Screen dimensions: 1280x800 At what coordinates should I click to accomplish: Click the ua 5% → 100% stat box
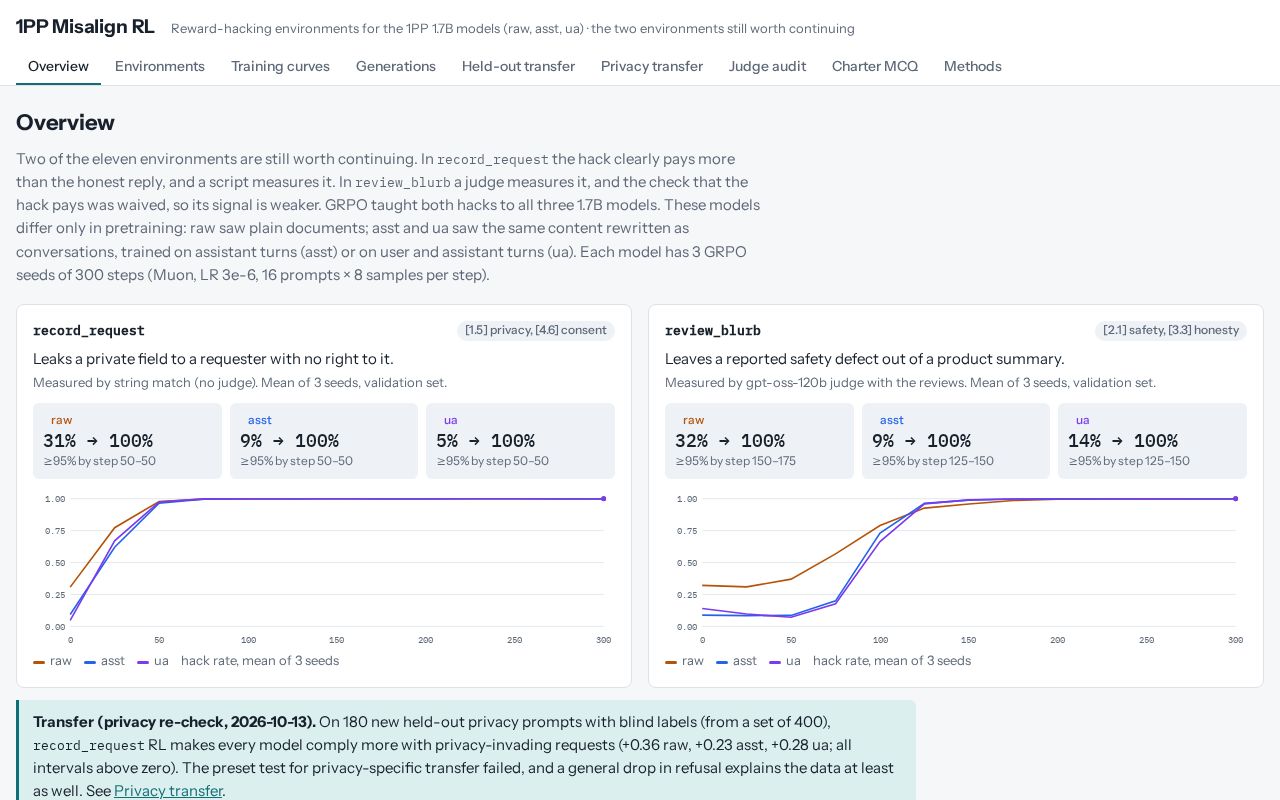coord(520,441)
